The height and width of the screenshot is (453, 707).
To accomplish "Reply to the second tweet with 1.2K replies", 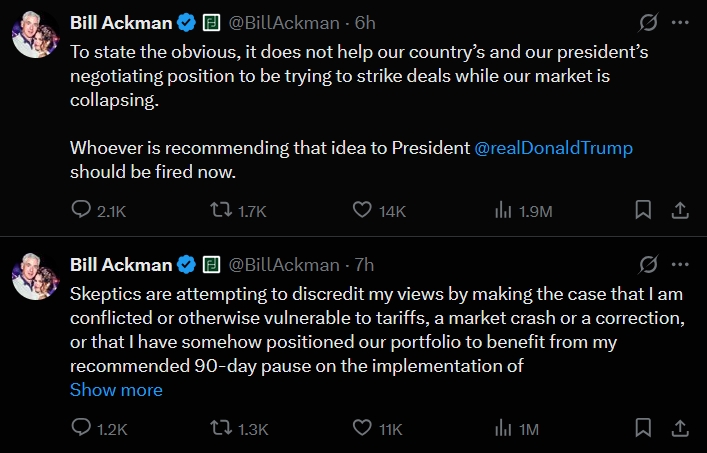I will pos(81,428).
